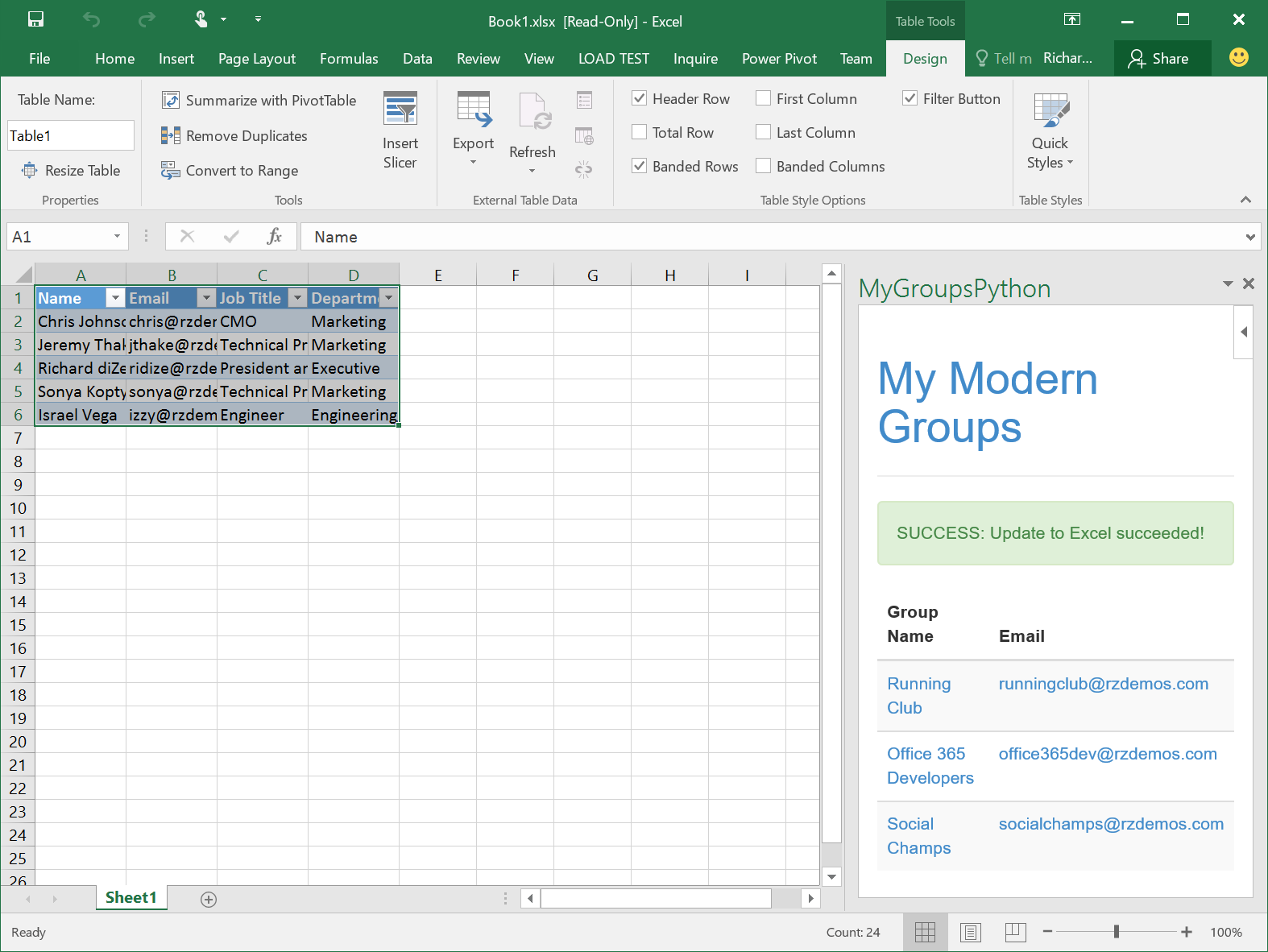This screenshot has height=952, width=1268.
Task: Expand the Name Box dropdown
Action: click(117, 236)
